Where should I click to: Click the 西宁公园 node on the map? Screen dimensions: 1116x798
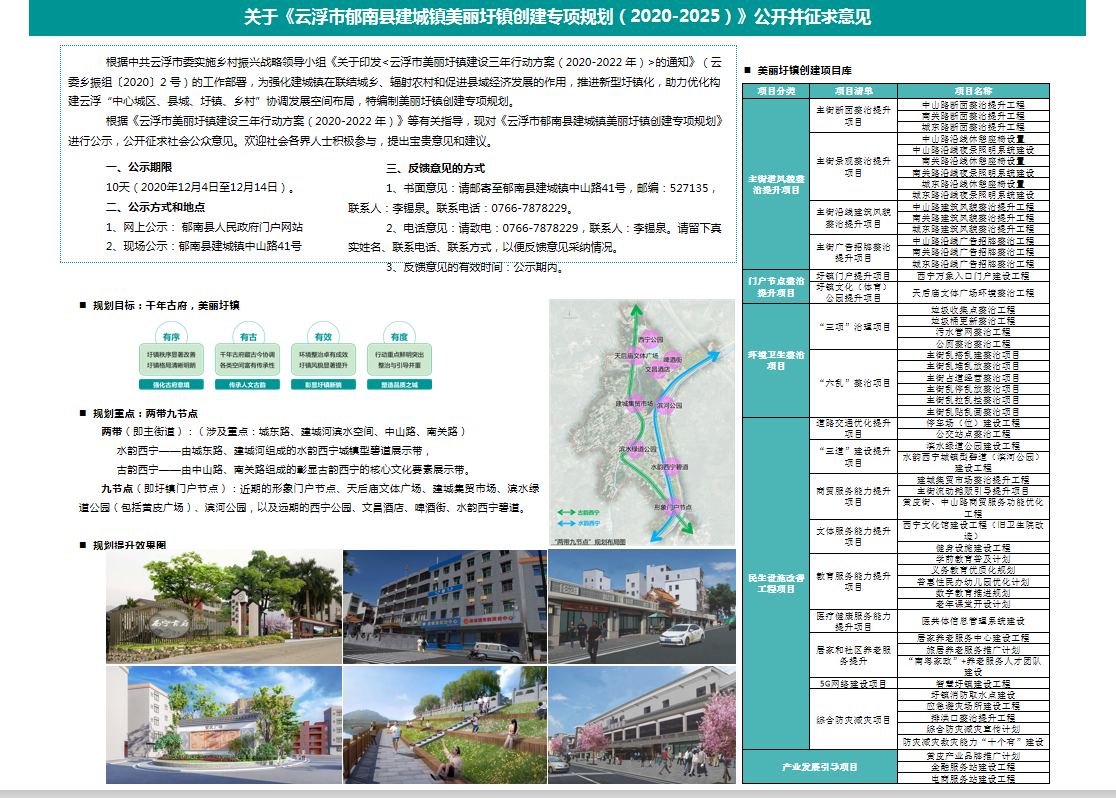click(x=650, y=338)
